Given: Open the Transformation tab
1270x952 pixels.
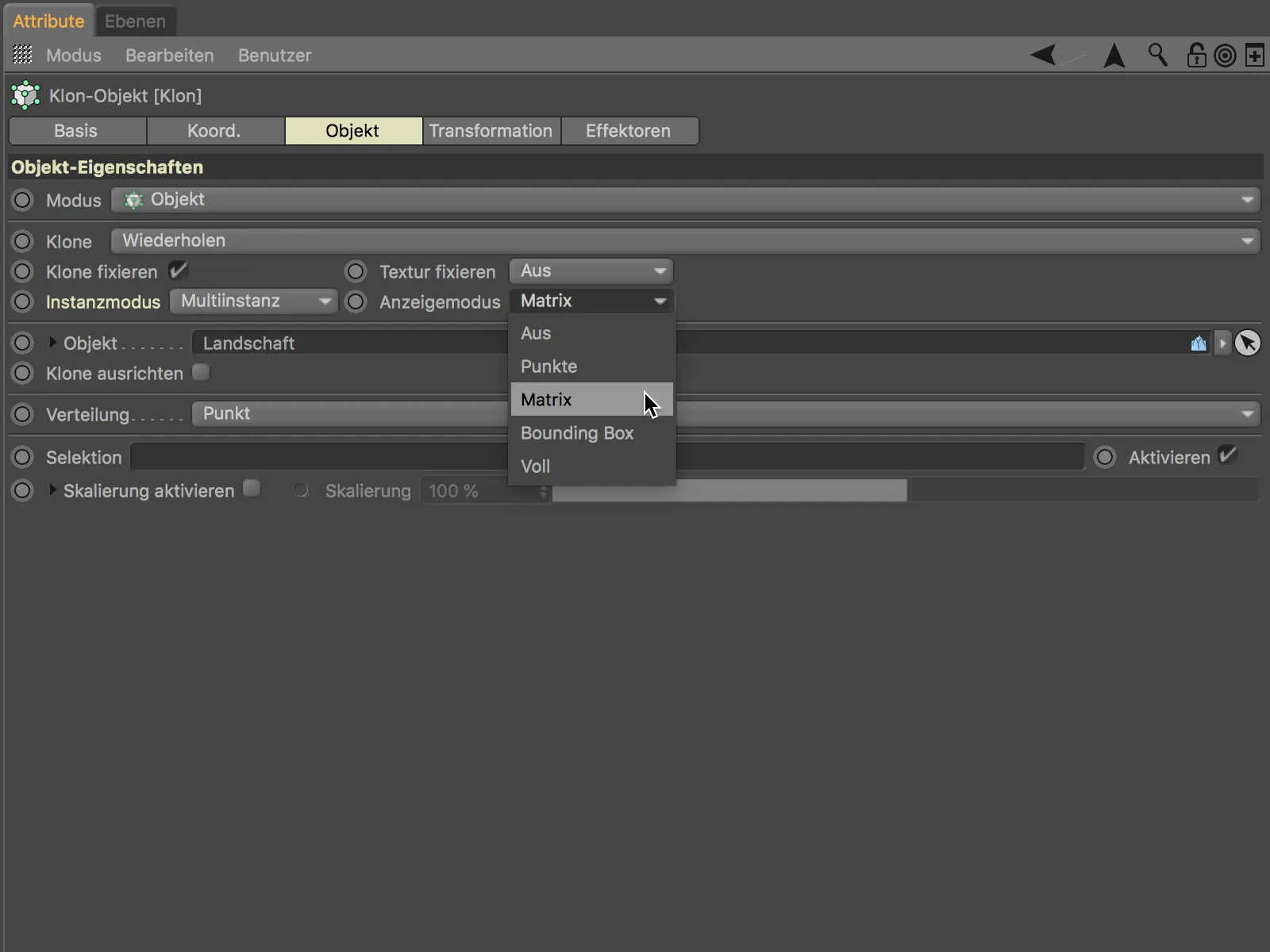Looking at the screenshot, I should [x=491, y=131].
